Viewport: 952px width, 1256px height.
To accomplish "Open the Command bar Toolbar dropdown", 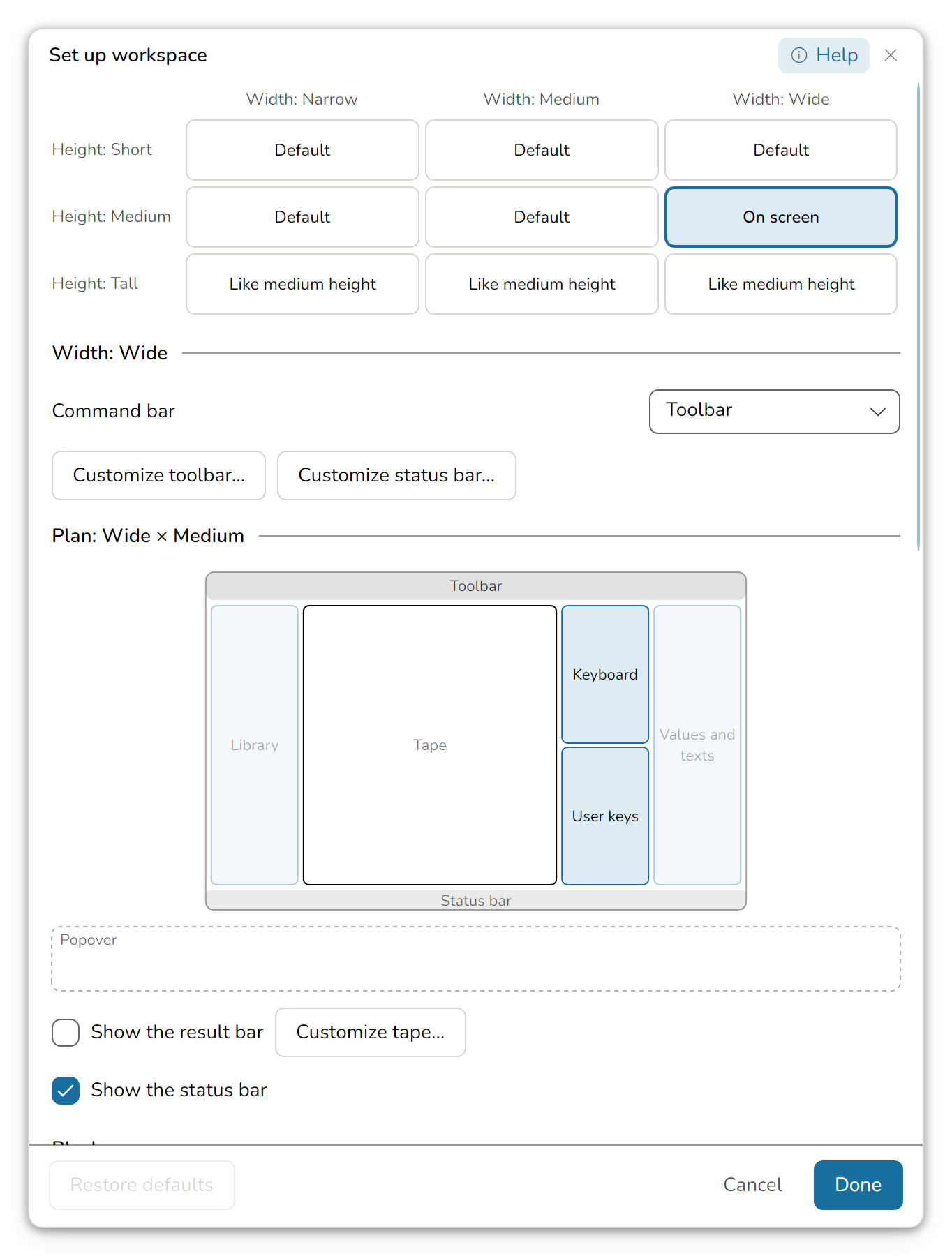I will (x=775, y=411).
